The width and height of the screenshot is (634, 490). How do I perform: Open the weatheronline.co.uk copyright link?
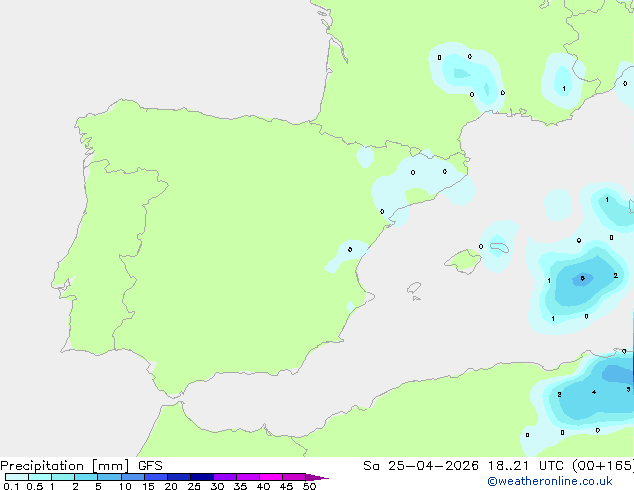(x=550, y=481)
